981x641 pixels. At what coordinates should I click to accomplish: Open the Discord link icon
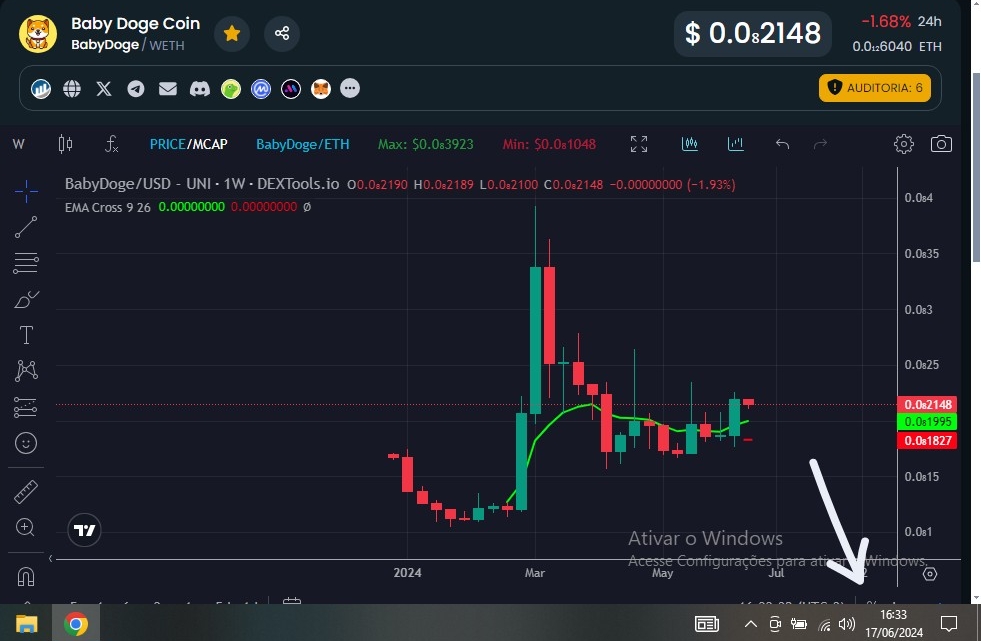pyautogui.click(x=200, y=89)
